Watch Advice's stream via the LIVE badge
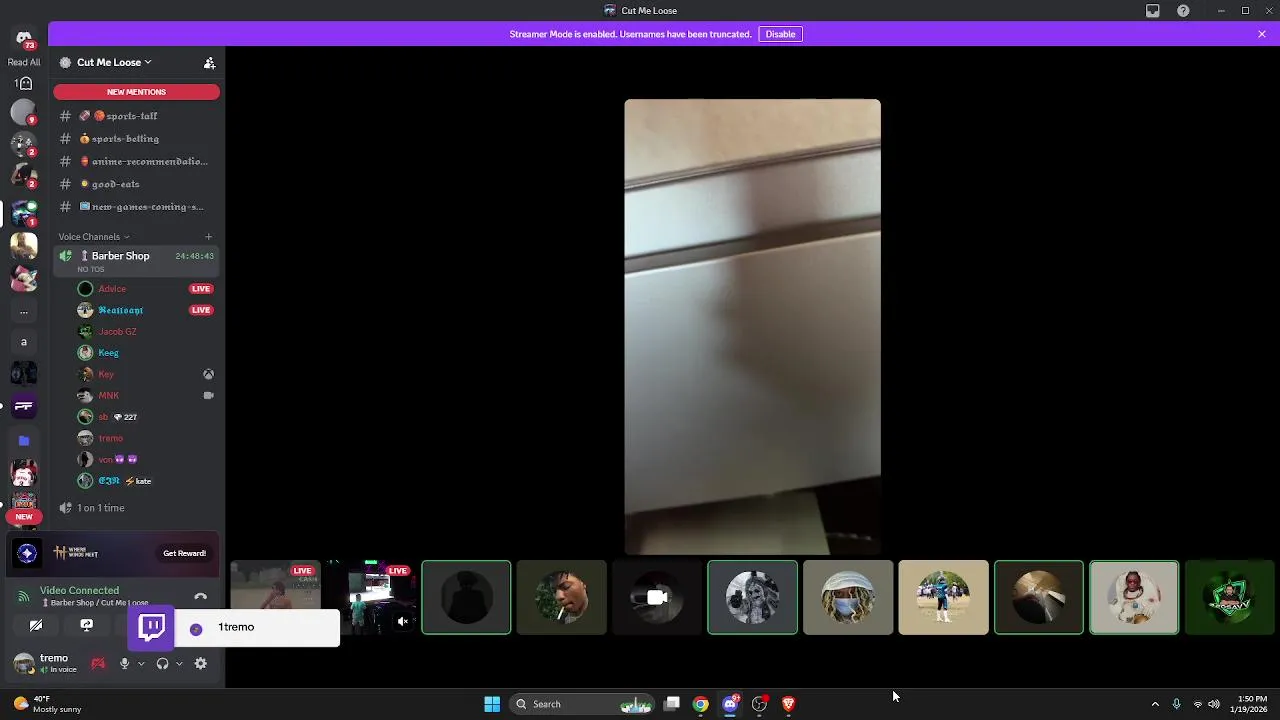 (x=201, y=289)
